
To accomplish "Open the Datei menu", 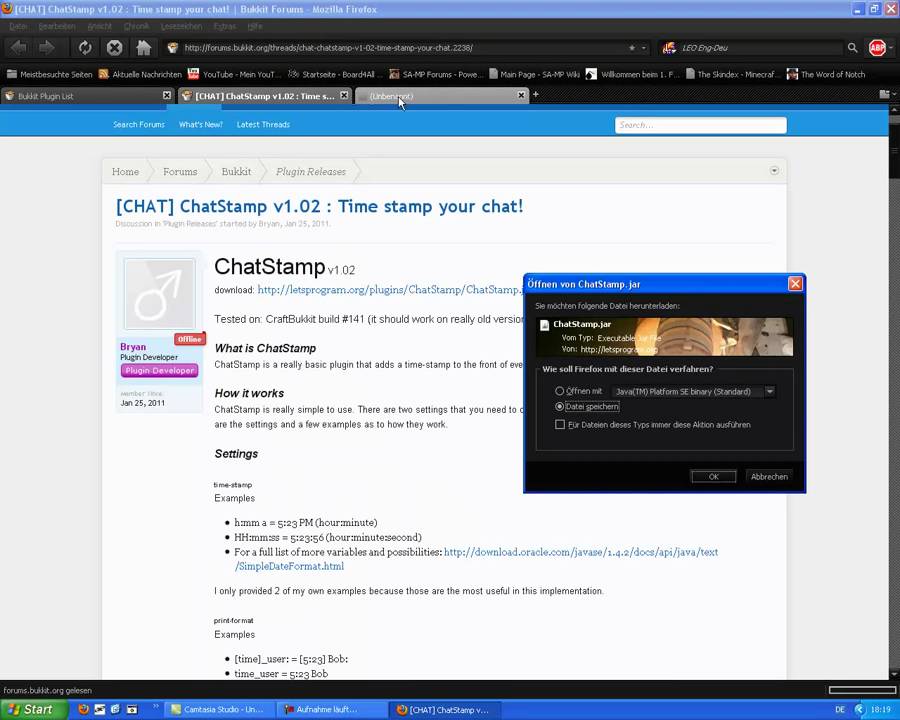I will pos(18,26).
